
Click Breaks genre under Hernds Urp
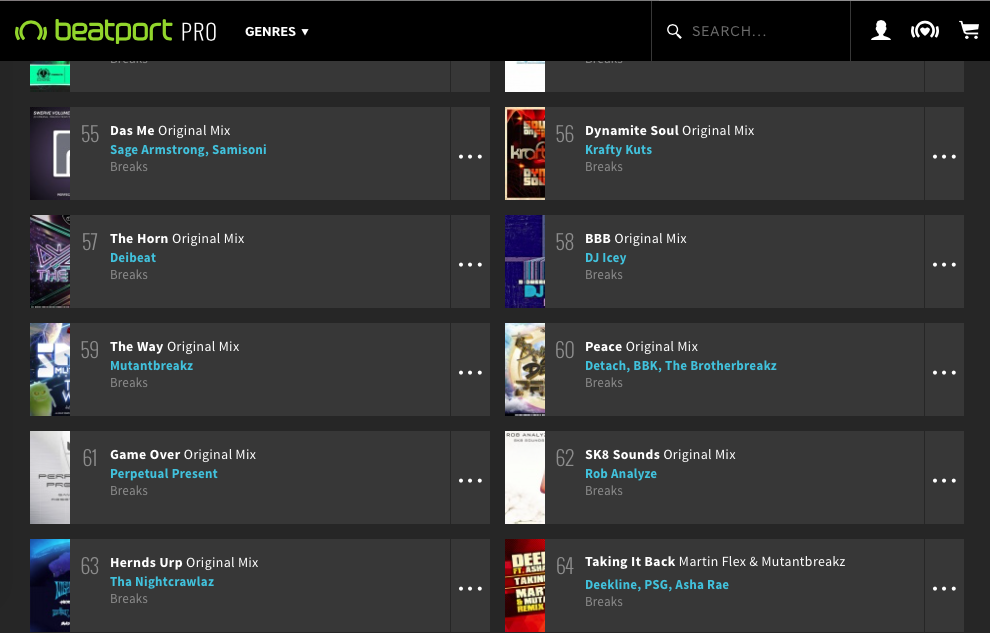(x=129, y=598)
